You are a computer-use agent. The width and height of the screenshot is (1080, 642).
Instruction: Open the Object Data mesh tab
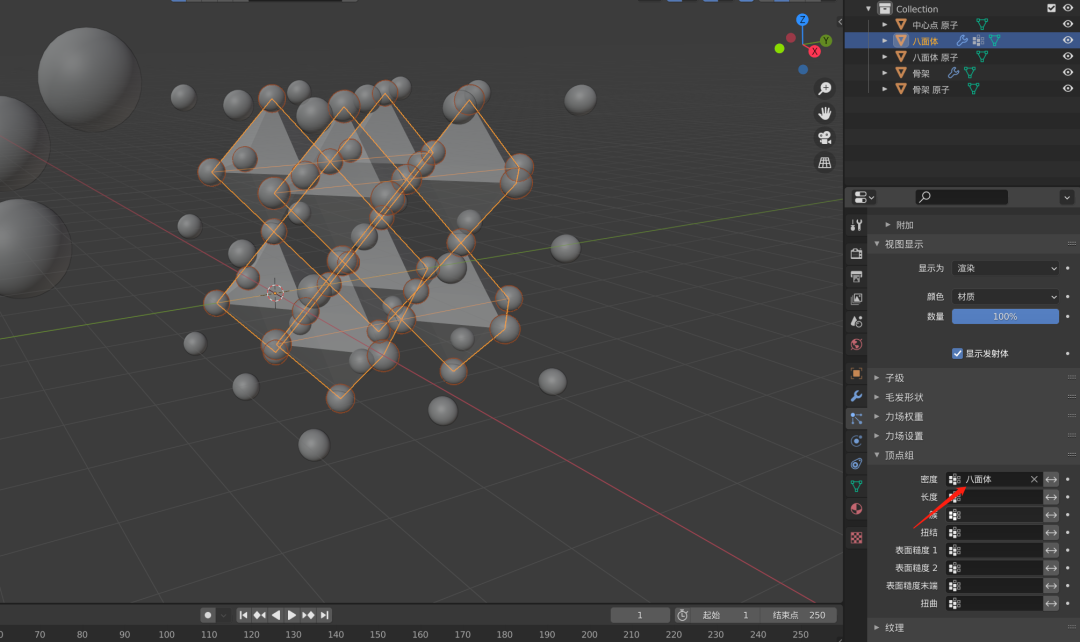856,486
